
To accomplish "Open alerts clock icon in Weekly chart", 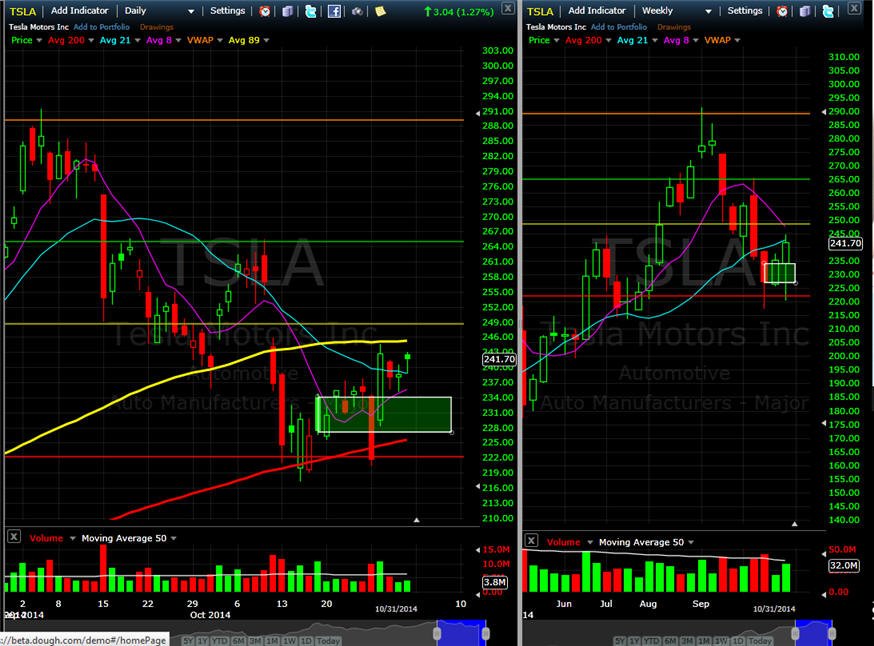I will [782, 11].
